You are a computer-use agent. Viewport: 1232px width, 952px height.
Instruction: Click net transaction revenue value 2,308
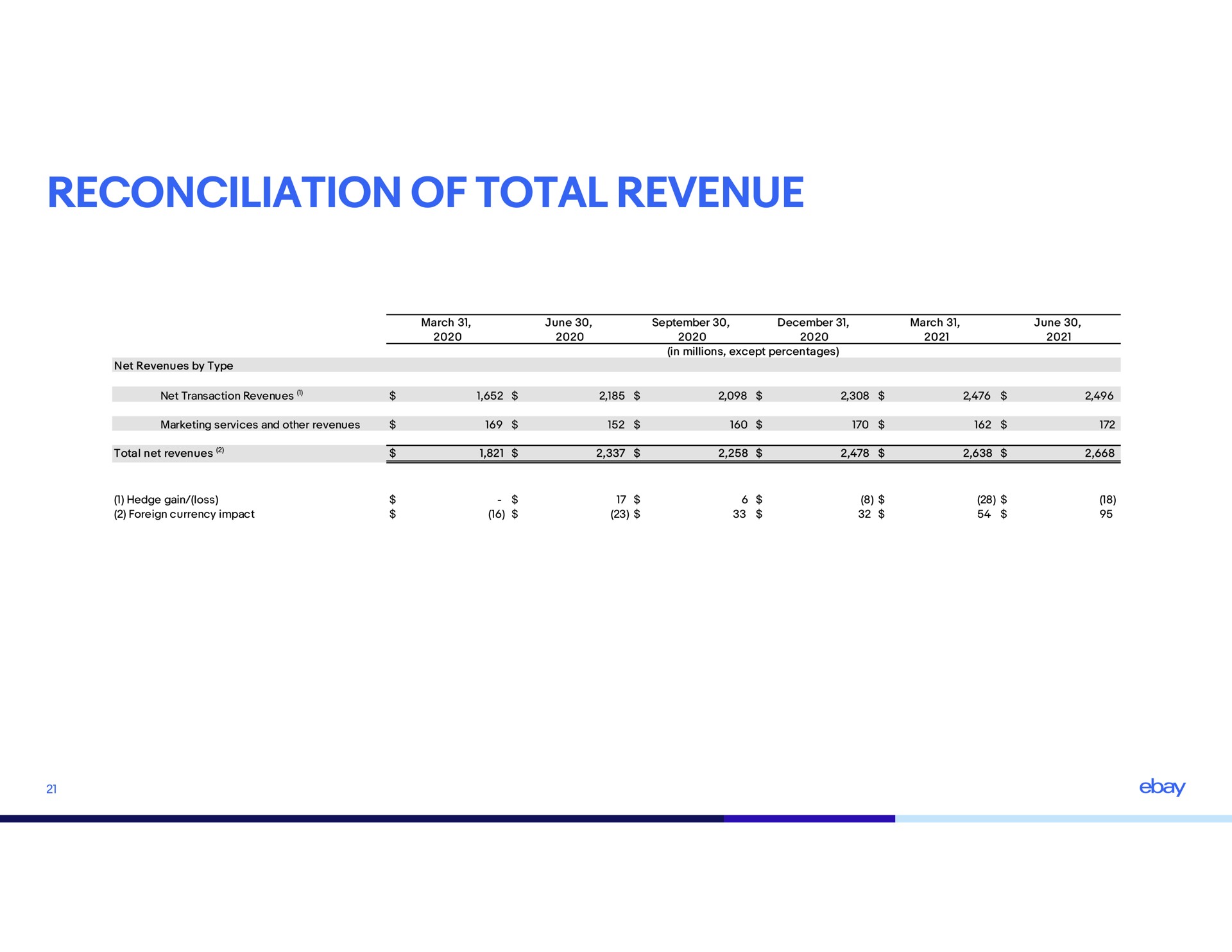point(855,396)
